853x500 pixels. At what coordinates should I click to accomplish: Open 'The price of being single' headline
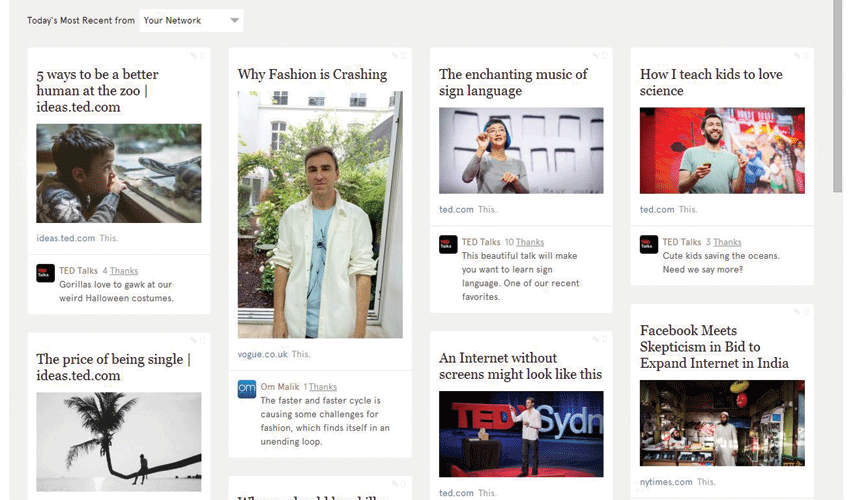click(113, 367)
